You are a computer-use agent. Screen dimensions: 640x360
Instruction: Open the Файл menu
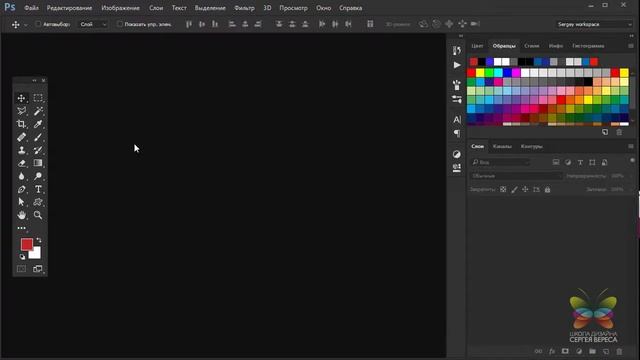(31, 8)
